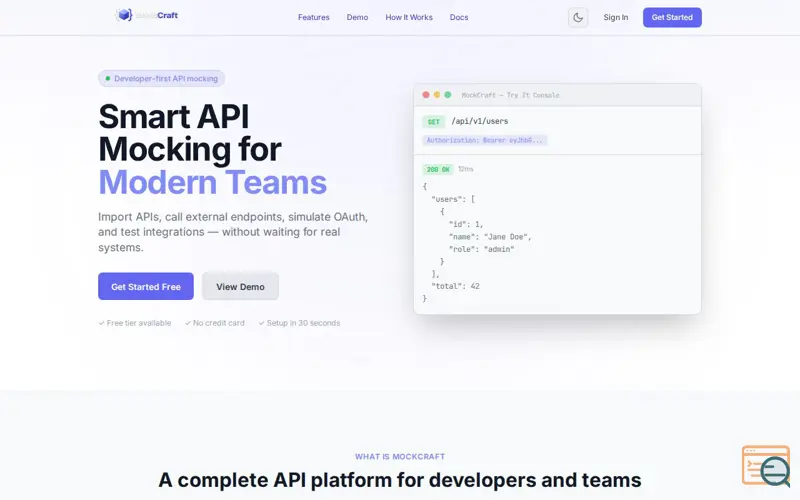Screen dimensions: 800x500
Task: Toggle dark mode with the moon icon
Action: [x=578, y=17]
